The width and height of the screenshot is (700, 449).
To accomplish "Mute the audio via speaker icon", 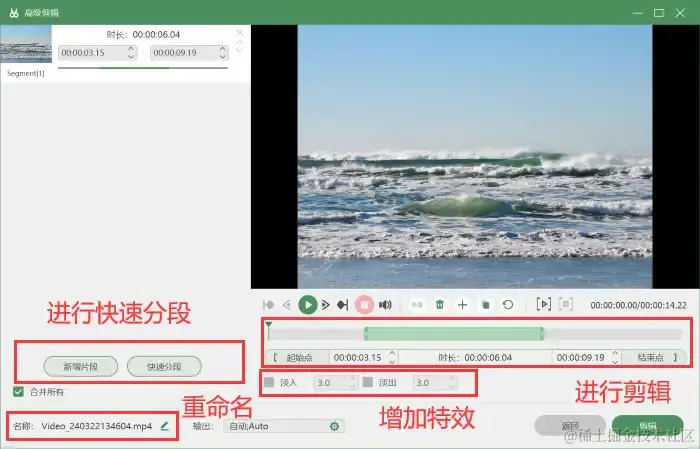I will (x=385, y=305).
